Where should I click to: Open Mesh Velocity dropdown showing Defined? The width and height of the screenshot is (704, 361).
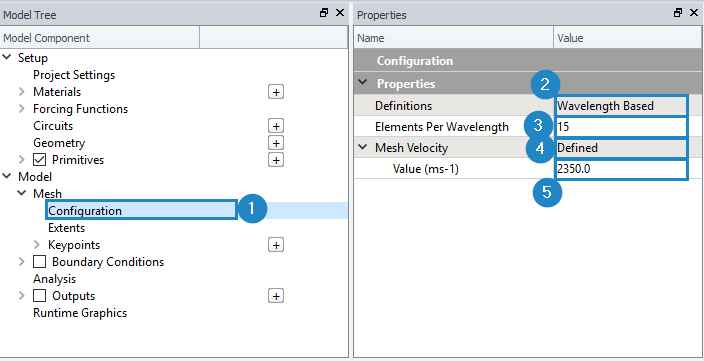click(x=621, y=148)
